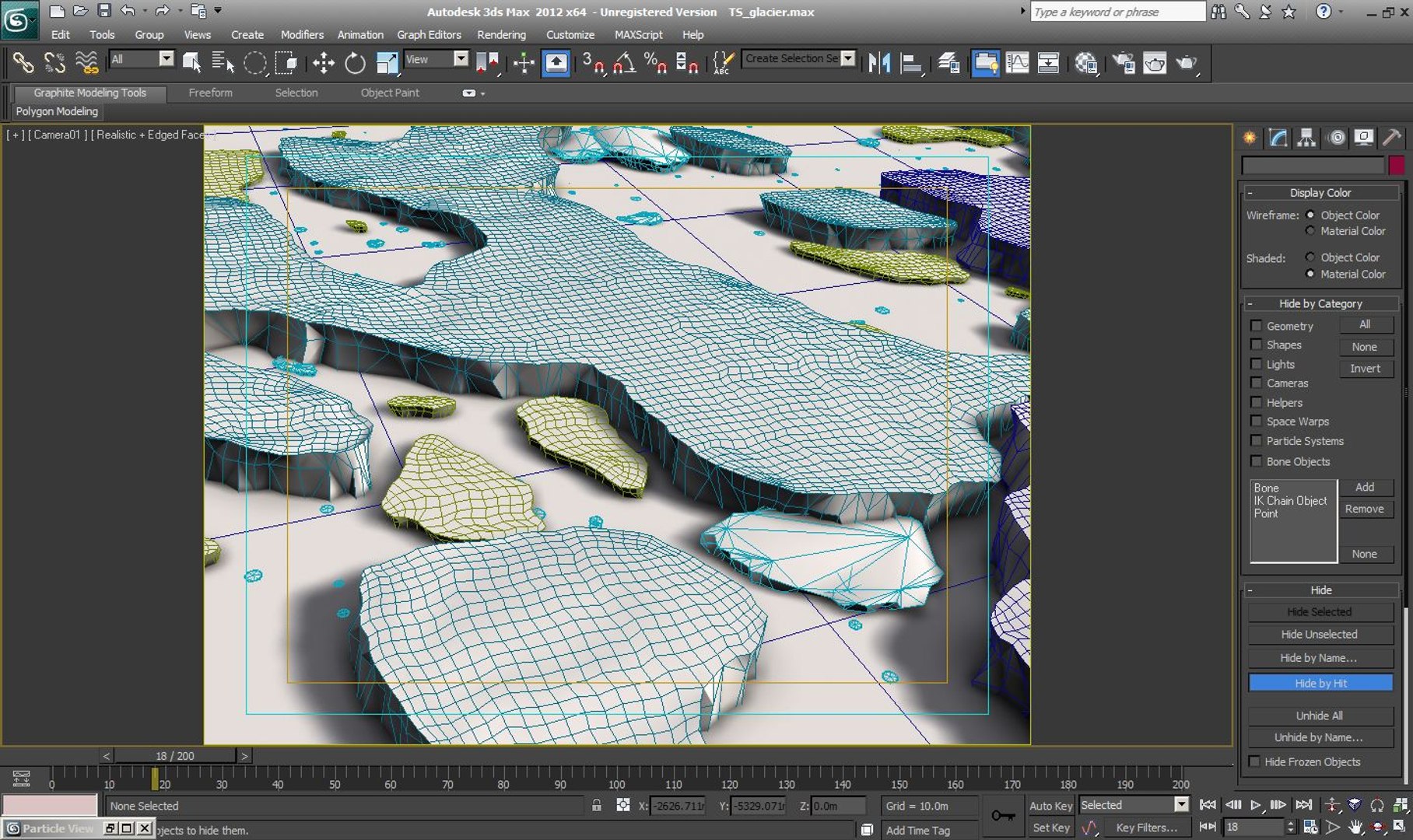Open the Modifiers menu
This screenshot has width=1413, height=840.
(302, 34)
